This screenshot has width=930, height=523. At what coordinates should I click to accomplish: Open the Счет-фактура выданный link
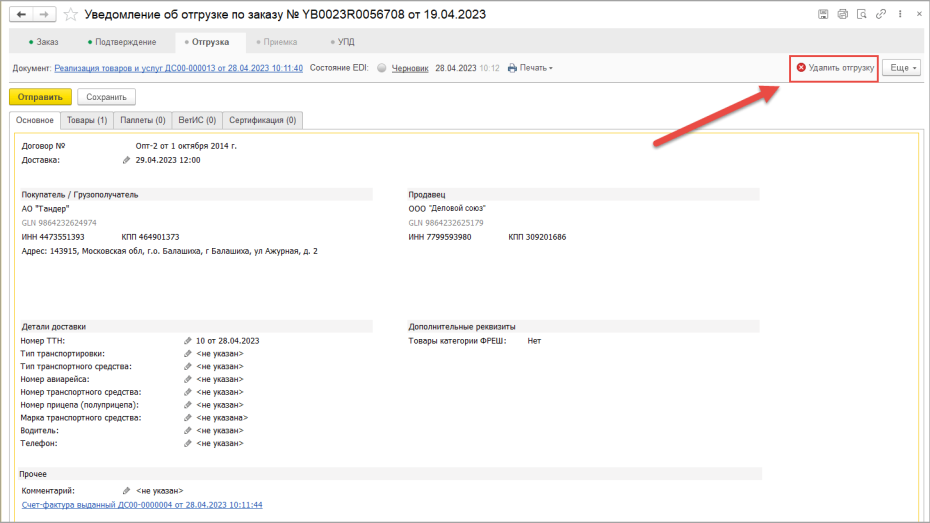pos(142,505)
